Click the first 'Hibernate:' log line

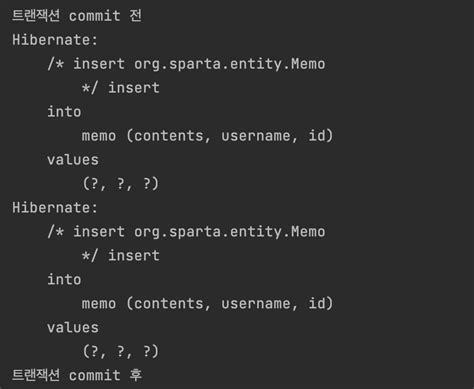pos(55,40)
